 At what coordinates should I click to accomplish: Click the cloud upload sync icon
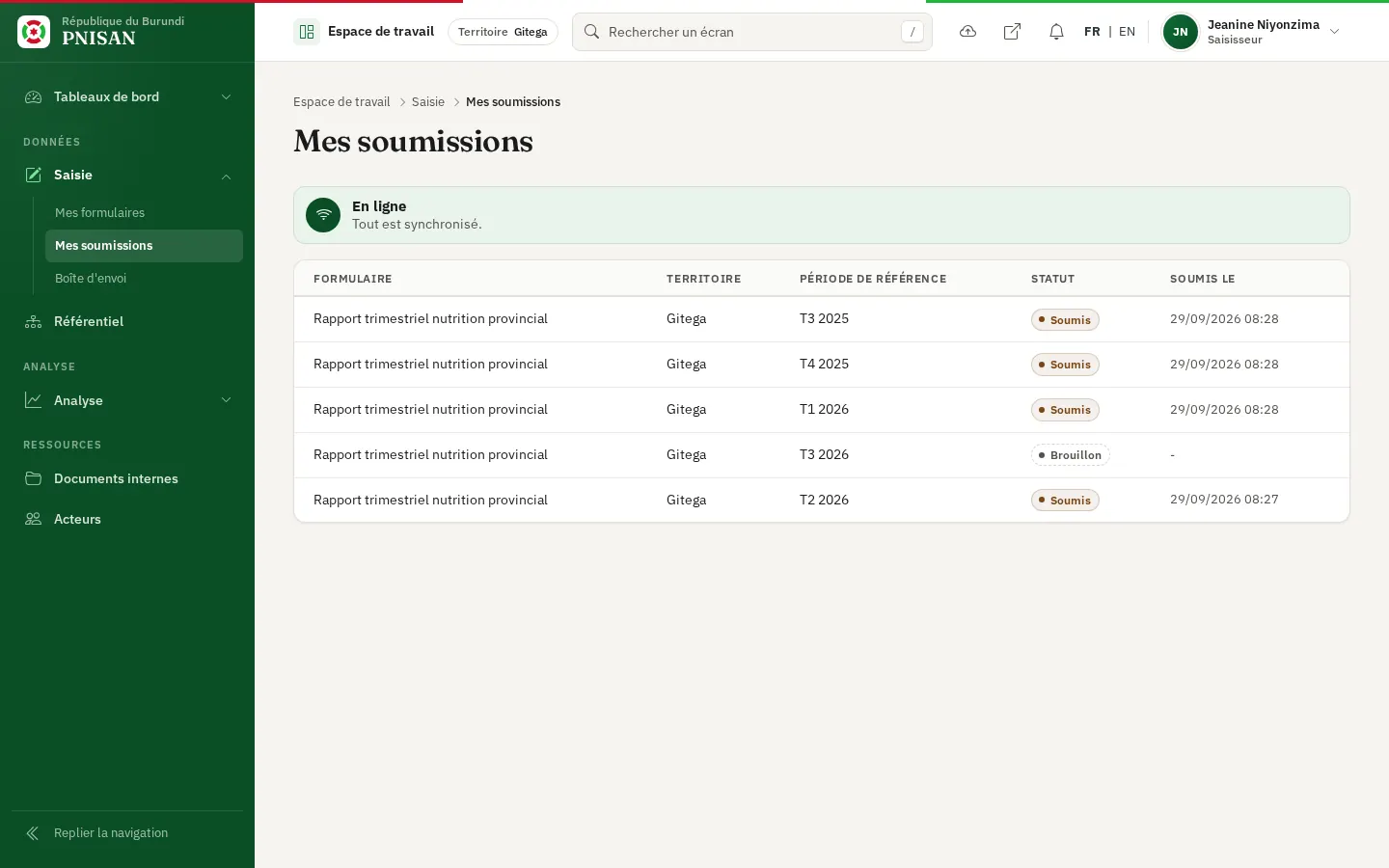[x=967, y=32]
